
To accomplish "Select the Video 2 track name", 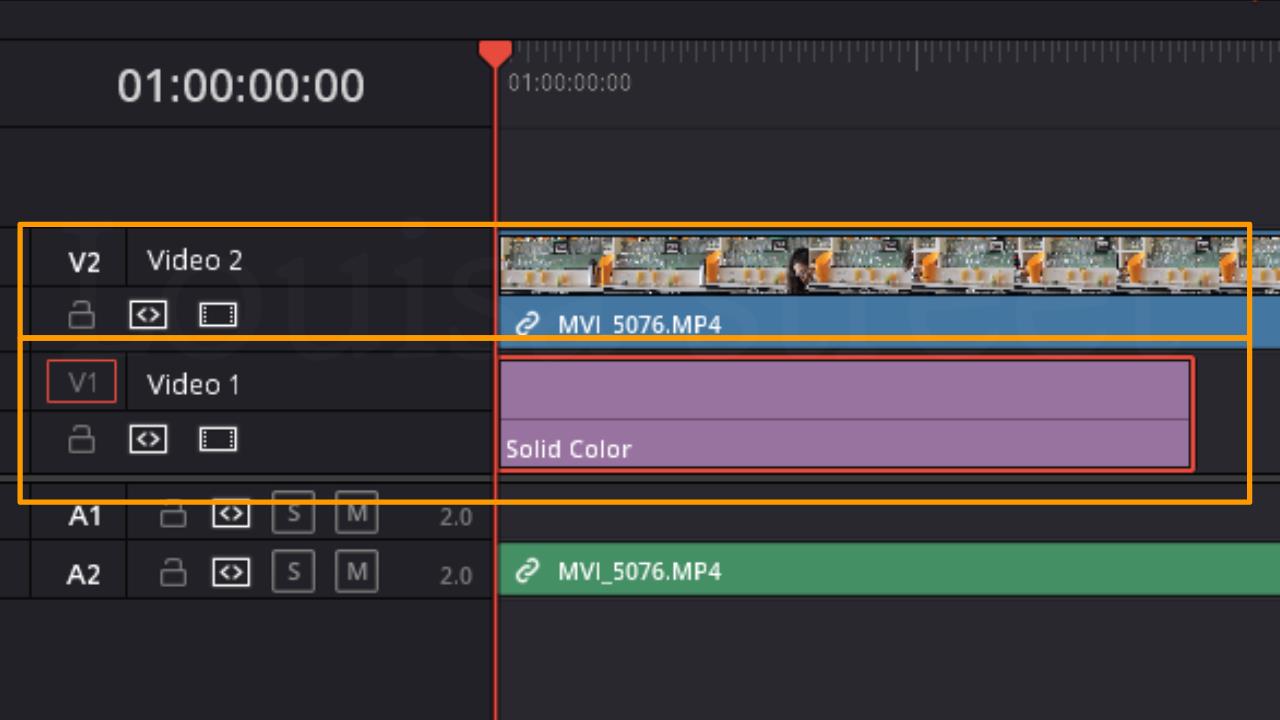I will coord(195,260).
